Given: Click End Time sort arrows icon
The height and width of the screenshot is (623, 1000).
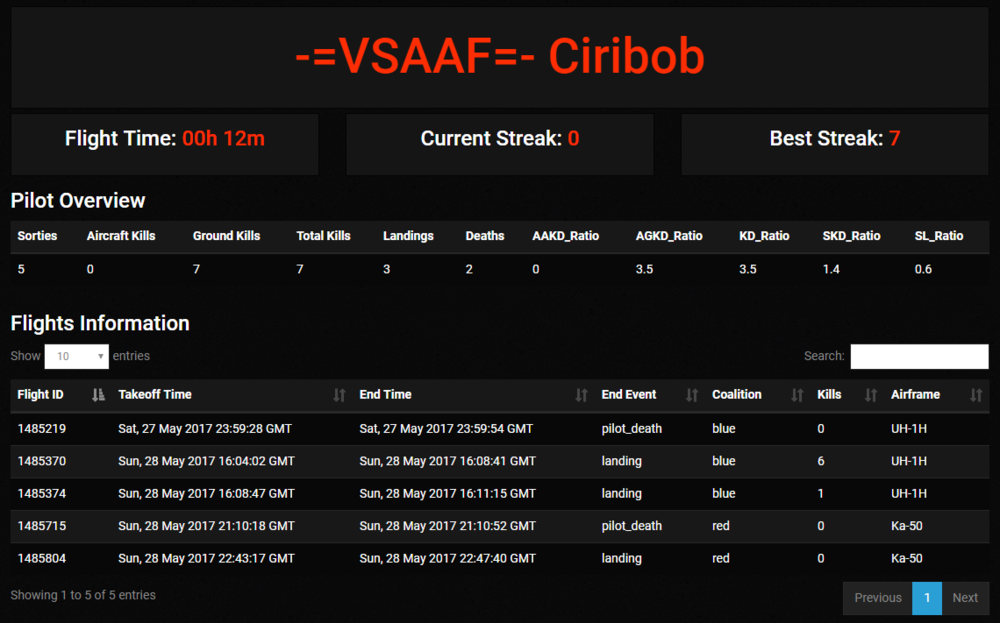Looking at the screenshot, I should 581,395.
